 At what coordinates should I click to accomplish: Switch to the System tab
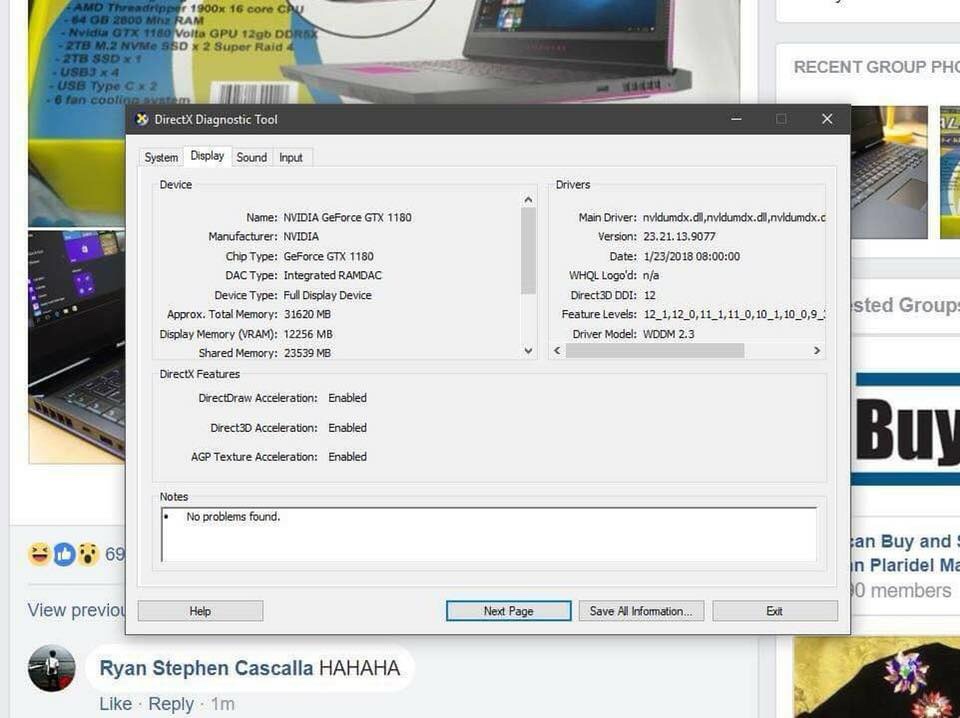tap(161, 157)
